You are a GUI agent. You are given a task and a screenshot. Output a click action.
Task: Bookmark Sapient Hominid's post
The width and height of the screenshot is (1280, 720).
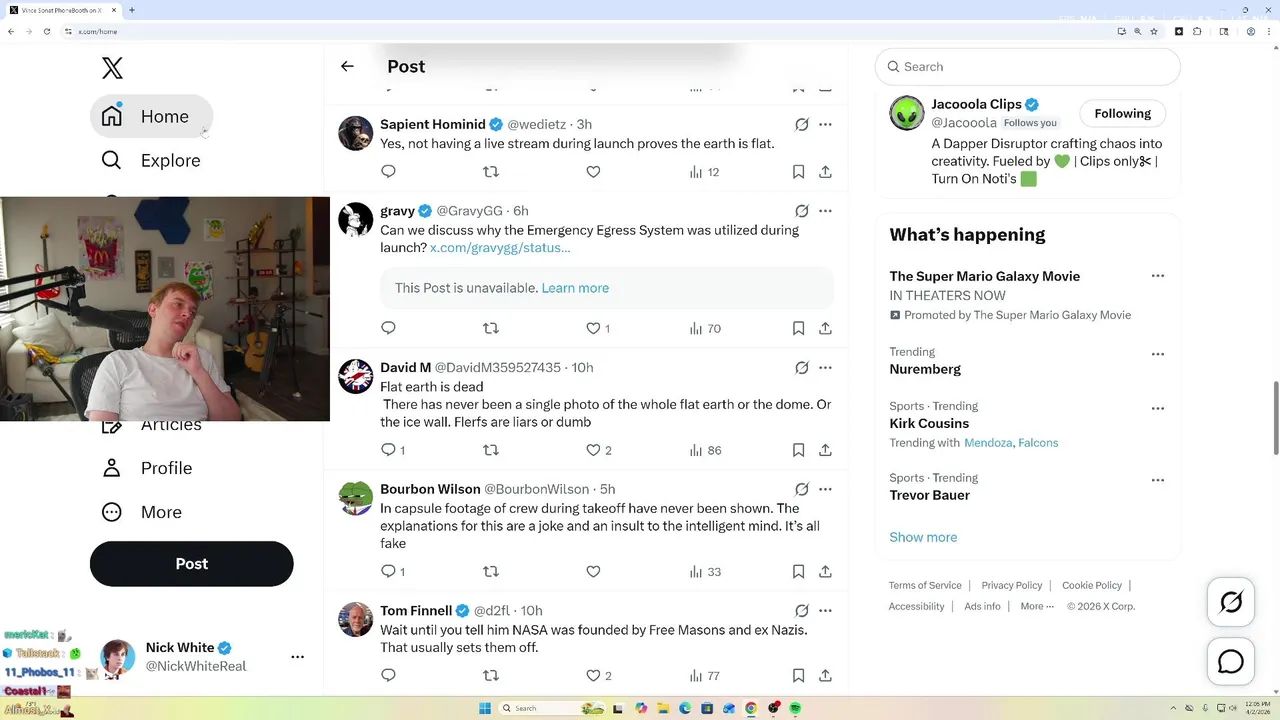click(798, 172)
